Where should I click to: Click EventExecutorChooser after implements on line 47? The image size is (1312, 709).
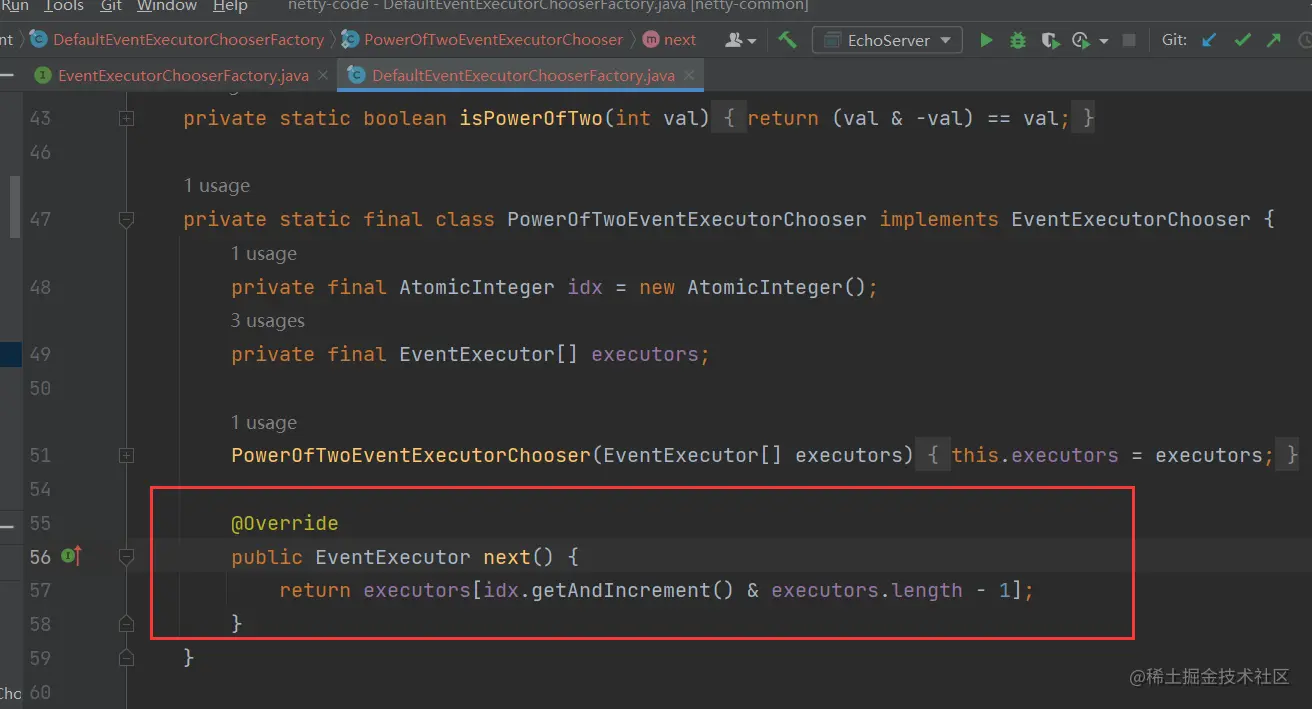(x=1131, y=219)
